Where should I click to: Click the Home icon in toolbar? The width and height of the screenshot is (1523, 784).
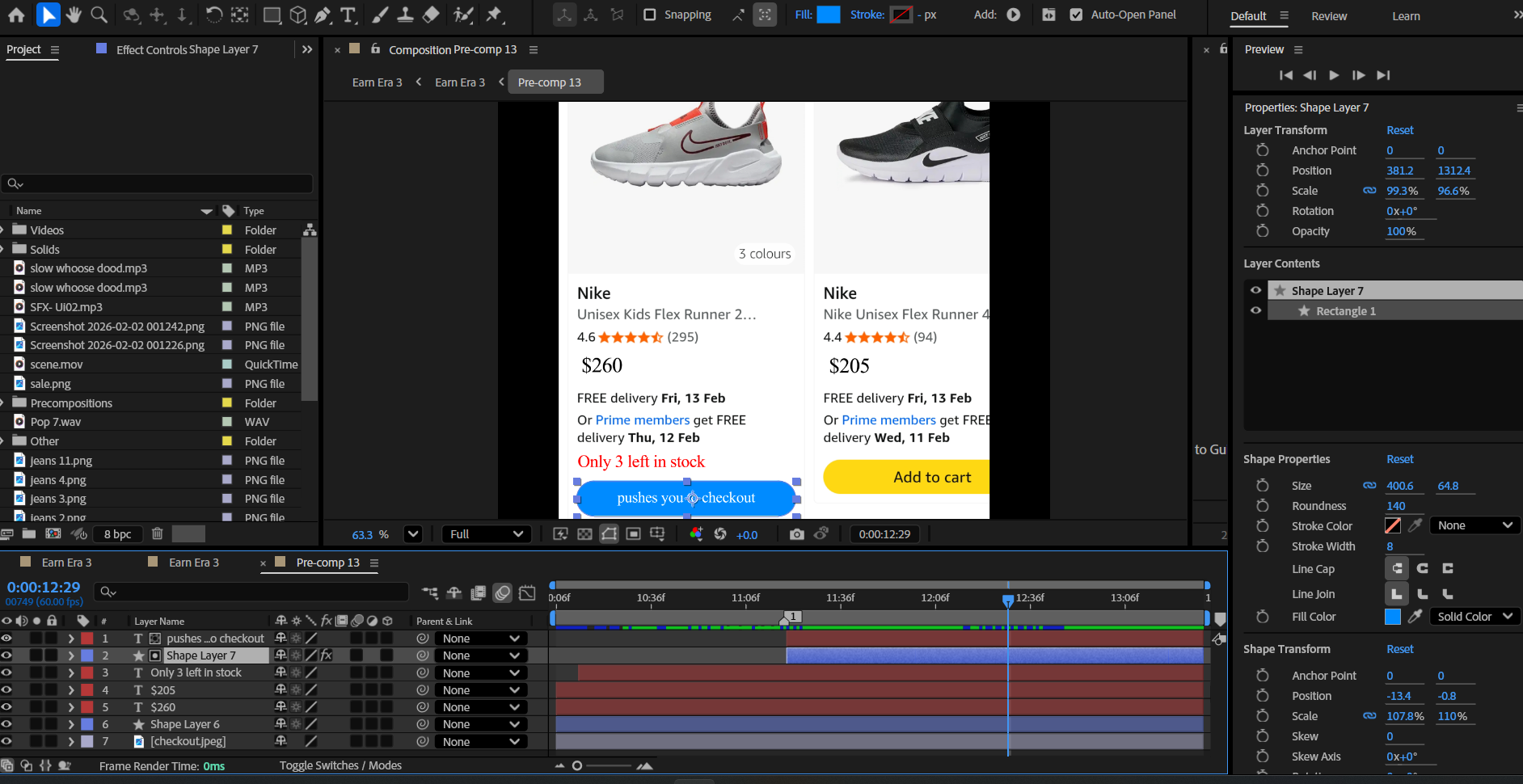click(16, 15)
